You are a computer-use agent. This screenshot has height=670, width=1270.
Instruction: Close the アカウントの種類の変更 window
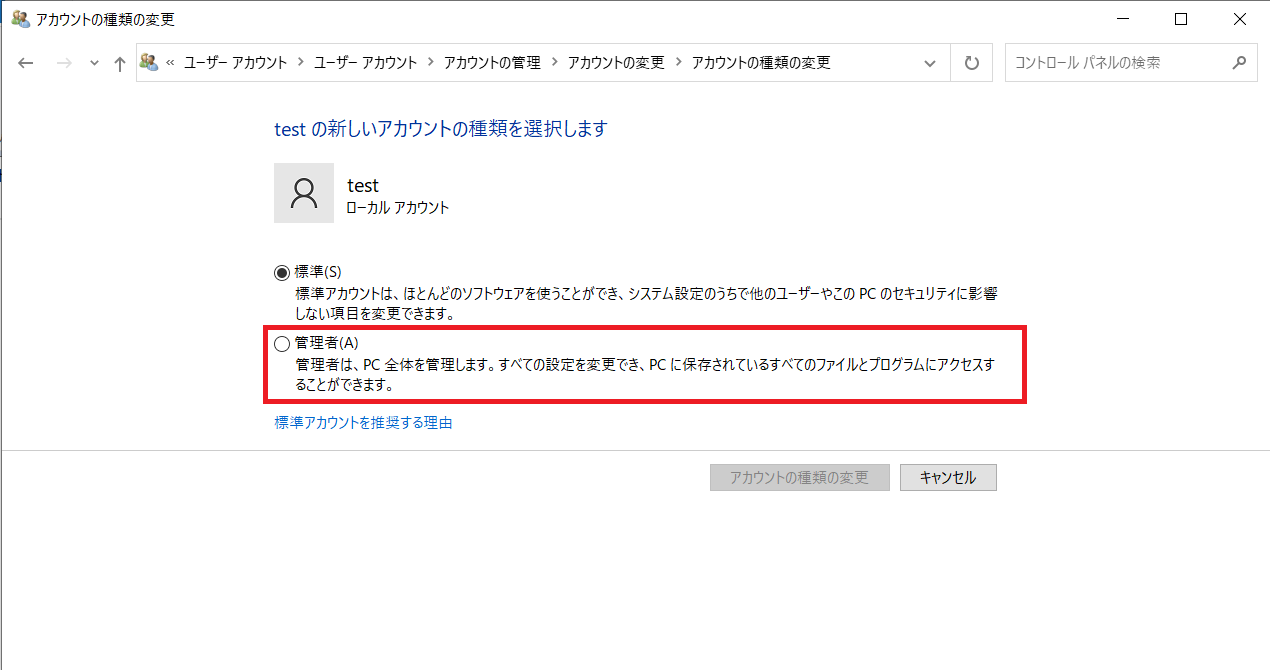tap(1240, 19)
